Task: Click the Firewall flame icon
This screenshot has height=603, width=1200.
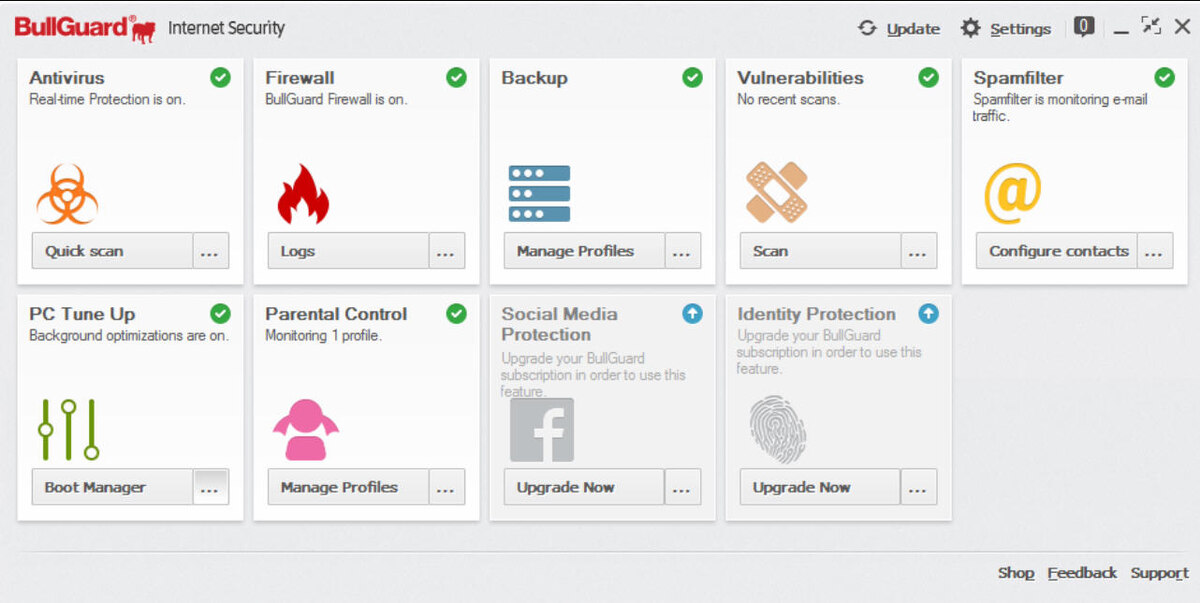Action: point(302,194)
